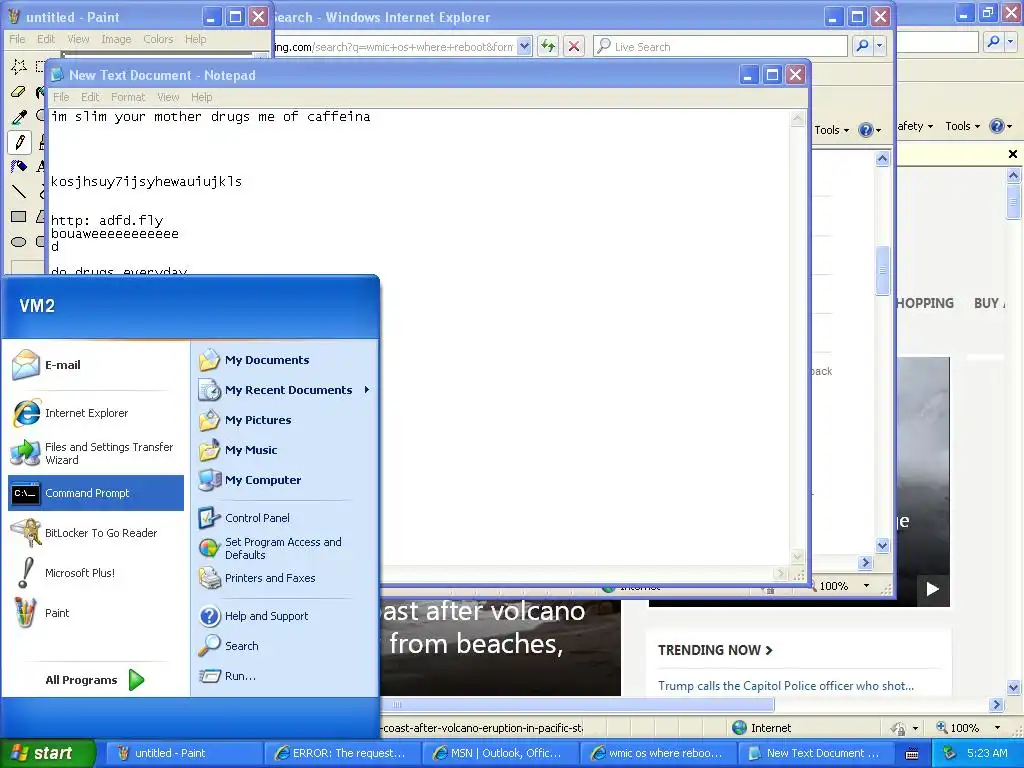Open the Trump calls the Capitol Police headline
1024x768 pixels.
click(x=786, y=686)
